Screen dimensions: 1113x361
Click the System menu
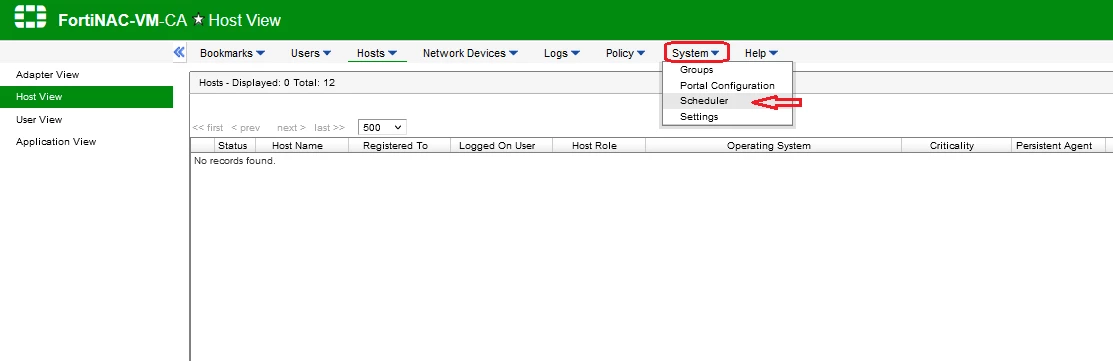tap(696, 53)
